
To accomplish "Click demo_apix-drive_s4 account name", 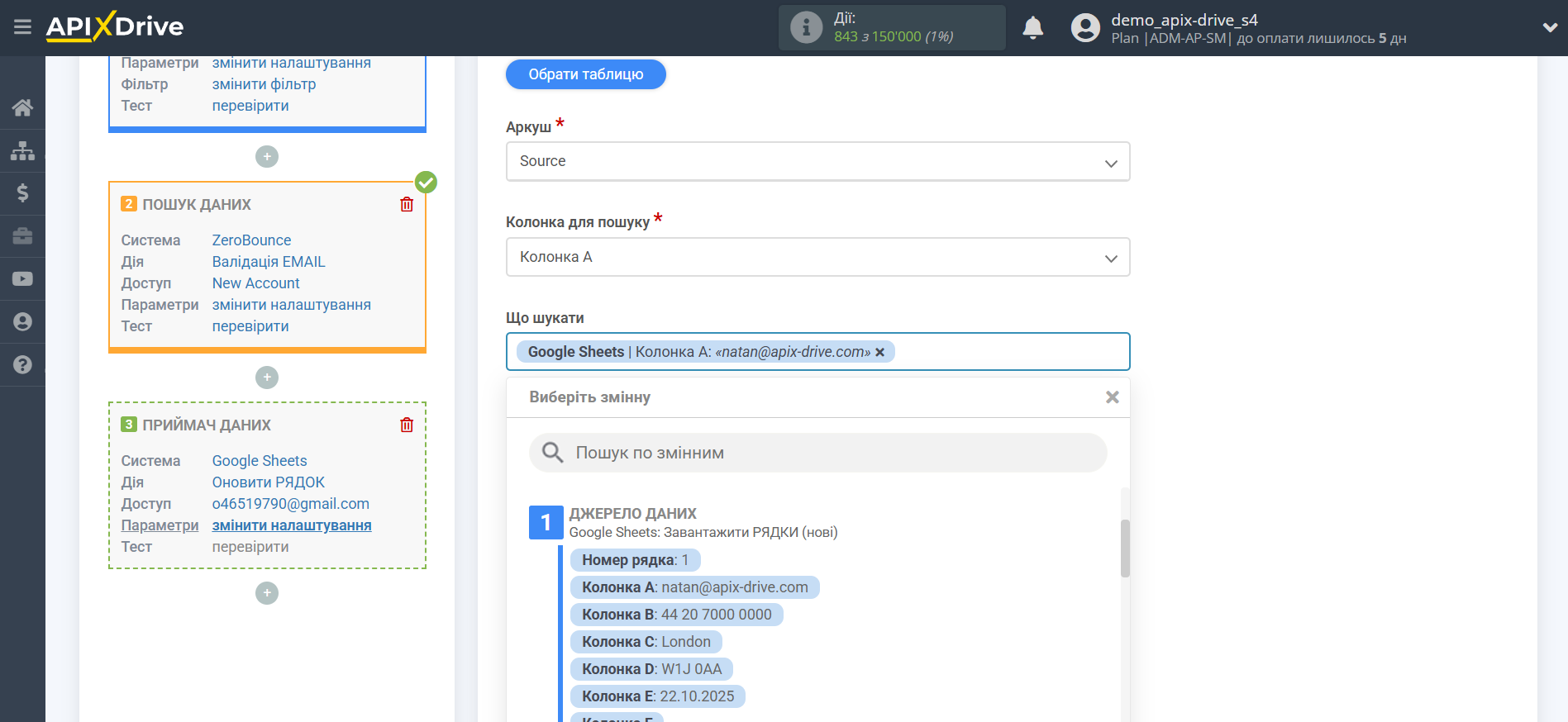I will click(x=1184, y=20).
